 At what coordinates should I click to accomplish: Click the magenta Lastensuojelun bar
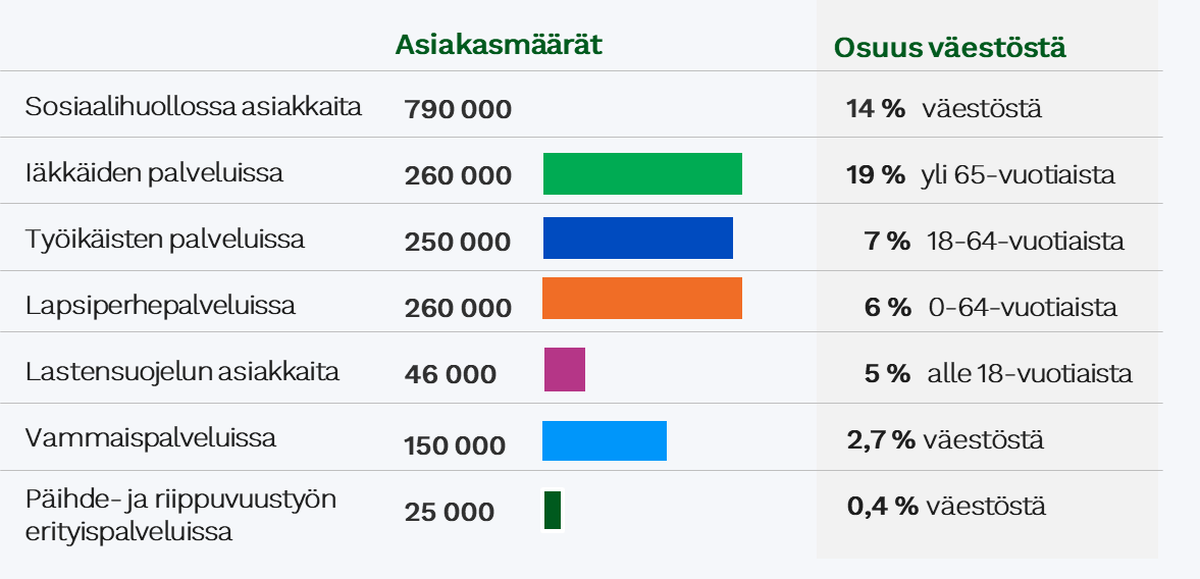click(x=564, y=369)
